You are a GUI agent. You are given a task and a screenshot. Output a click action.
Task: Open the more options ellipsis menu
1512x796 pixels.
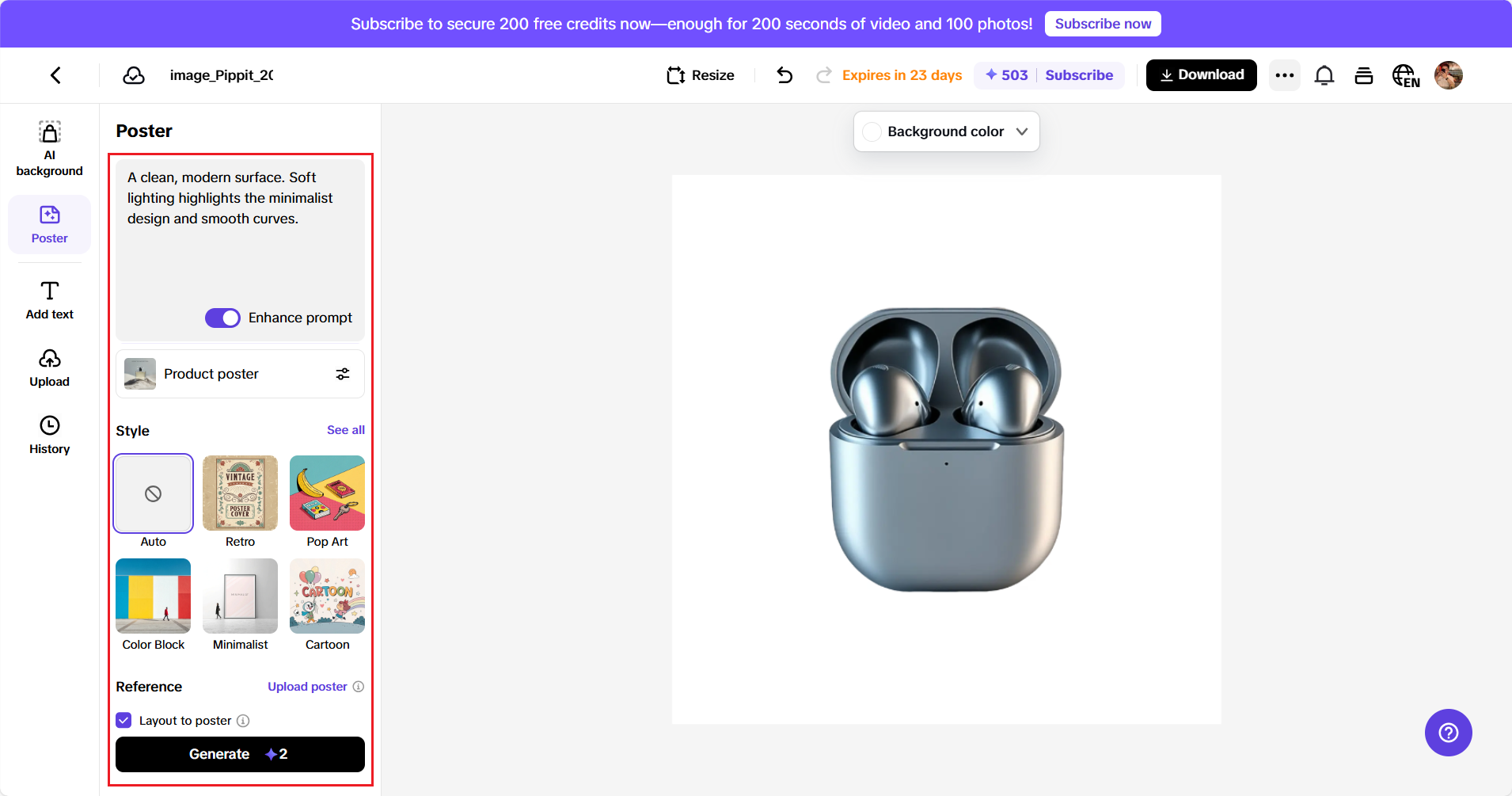click(1285, 75)
